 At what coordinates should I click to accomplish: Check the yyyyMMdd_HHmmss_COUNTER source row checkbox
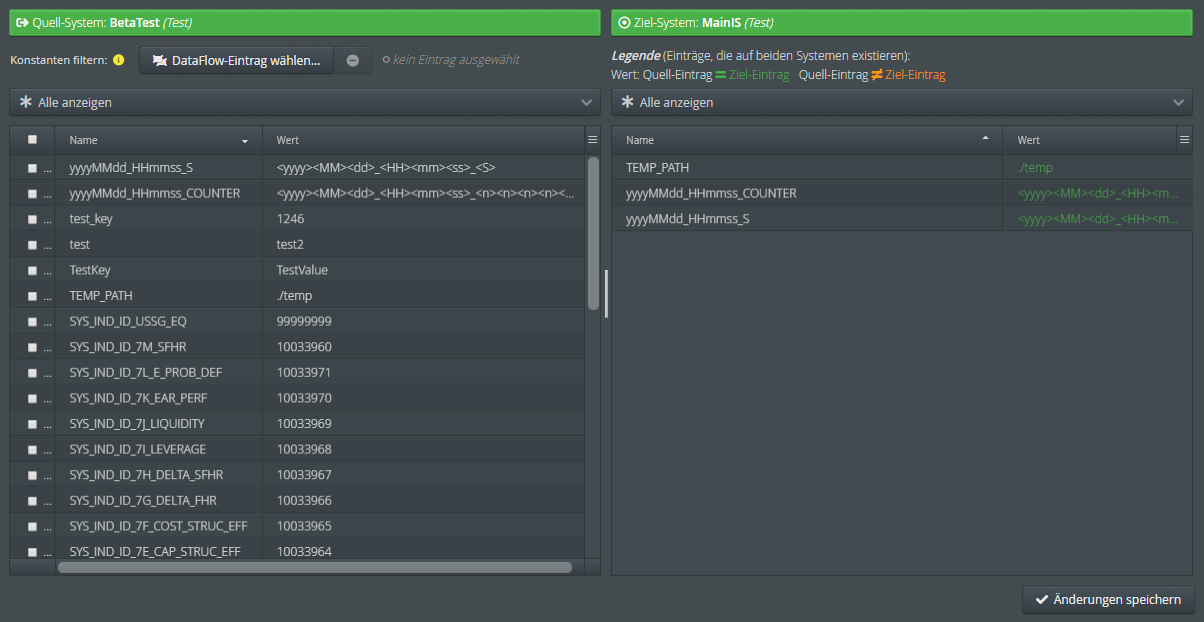click(32, 194)
